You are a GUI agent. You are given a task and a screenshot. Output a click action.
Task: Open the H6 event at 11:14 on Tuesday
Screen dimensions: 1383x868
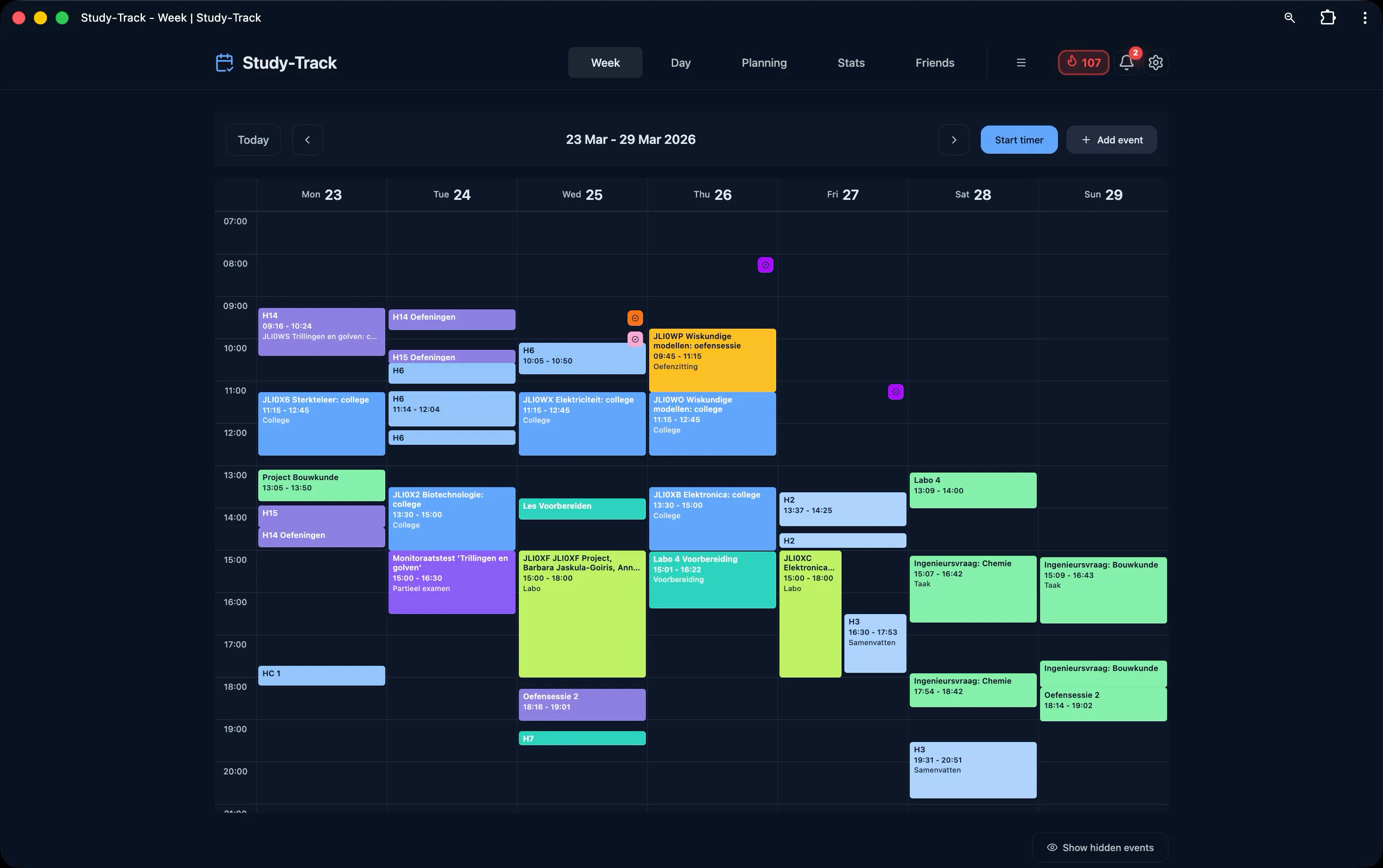452,409
